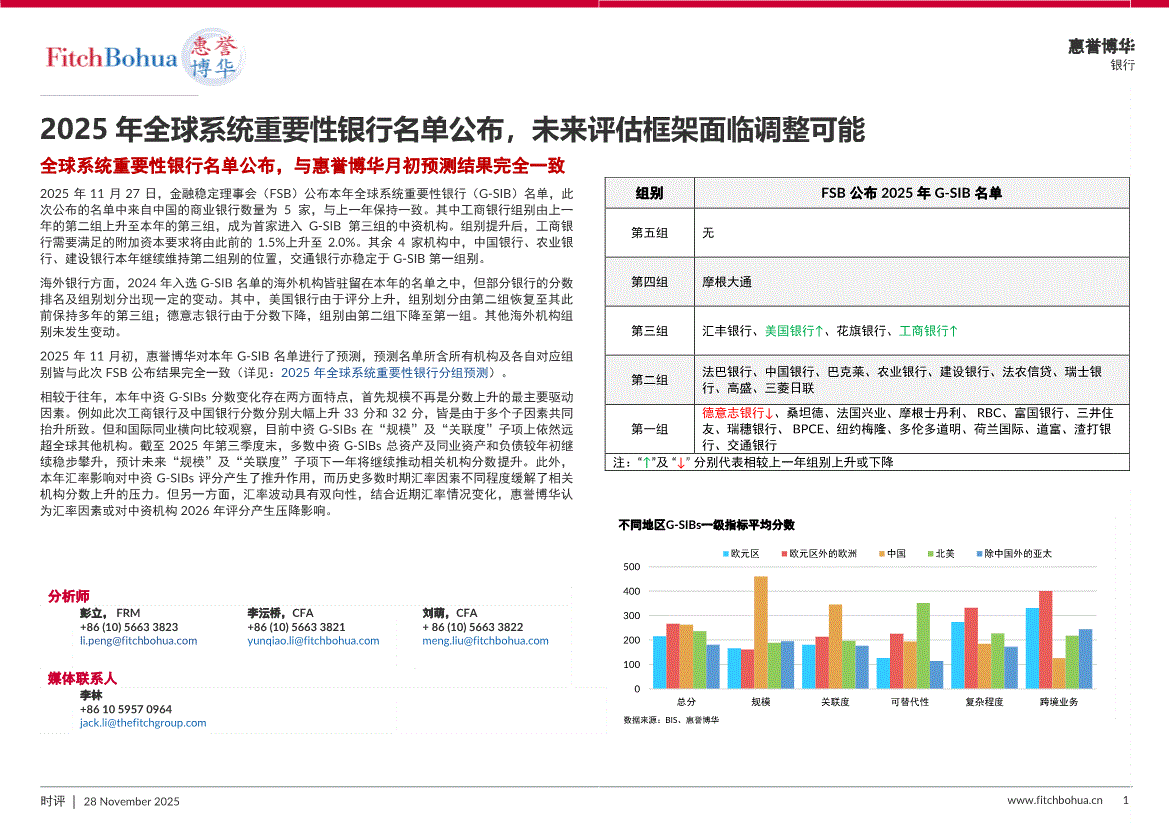The height and width of the screenshot is (826, 1169).
Task: Click email link yunqiao.li@fitchbohua.com
Action: [313, 641]
